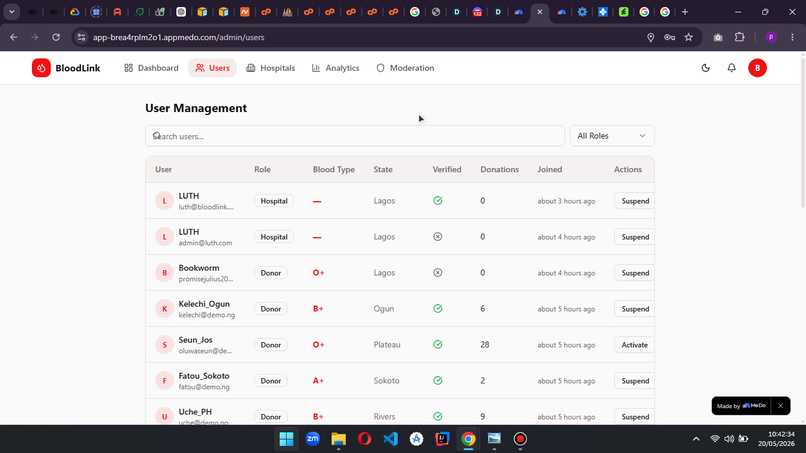
Task: Open notifications bell icon
Action: [731, 68]
